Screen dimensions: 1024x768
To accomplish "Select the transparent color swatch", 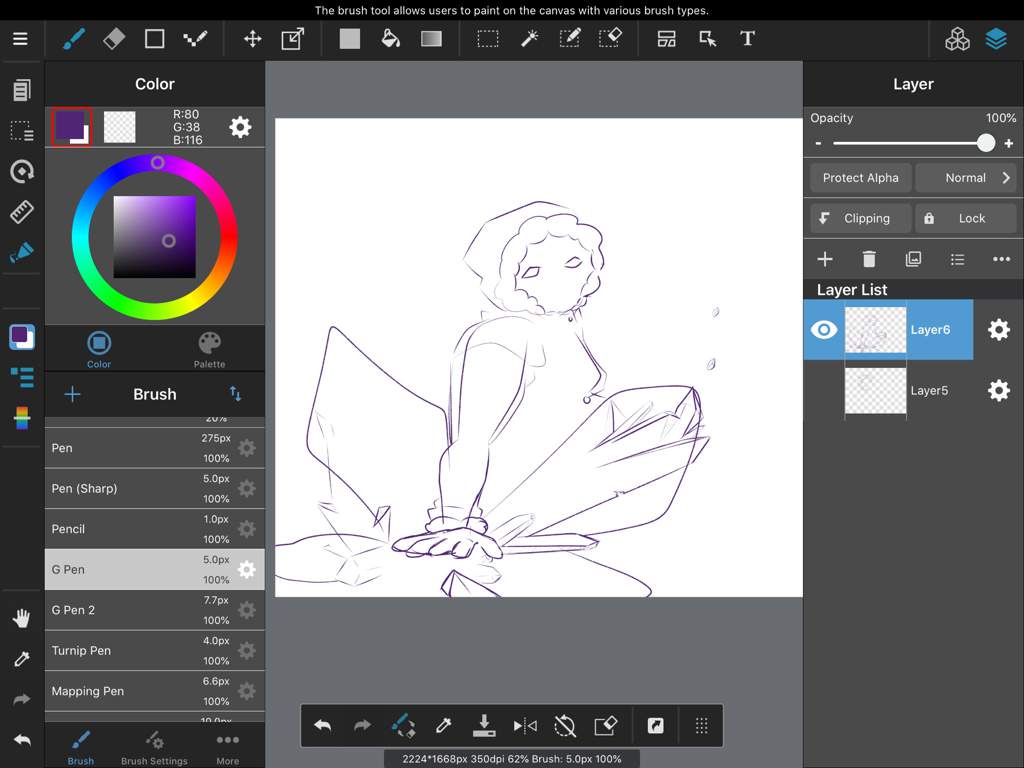I will point(120,127).
